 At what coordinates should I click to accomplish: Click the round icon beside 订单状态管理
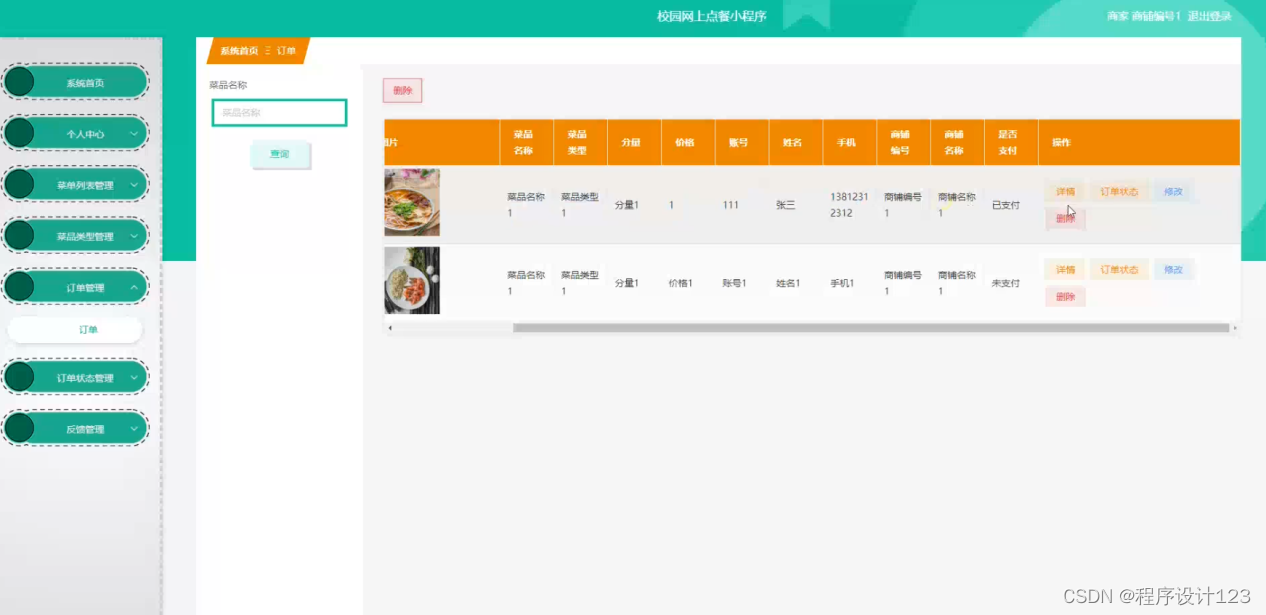tap(19, 377)
